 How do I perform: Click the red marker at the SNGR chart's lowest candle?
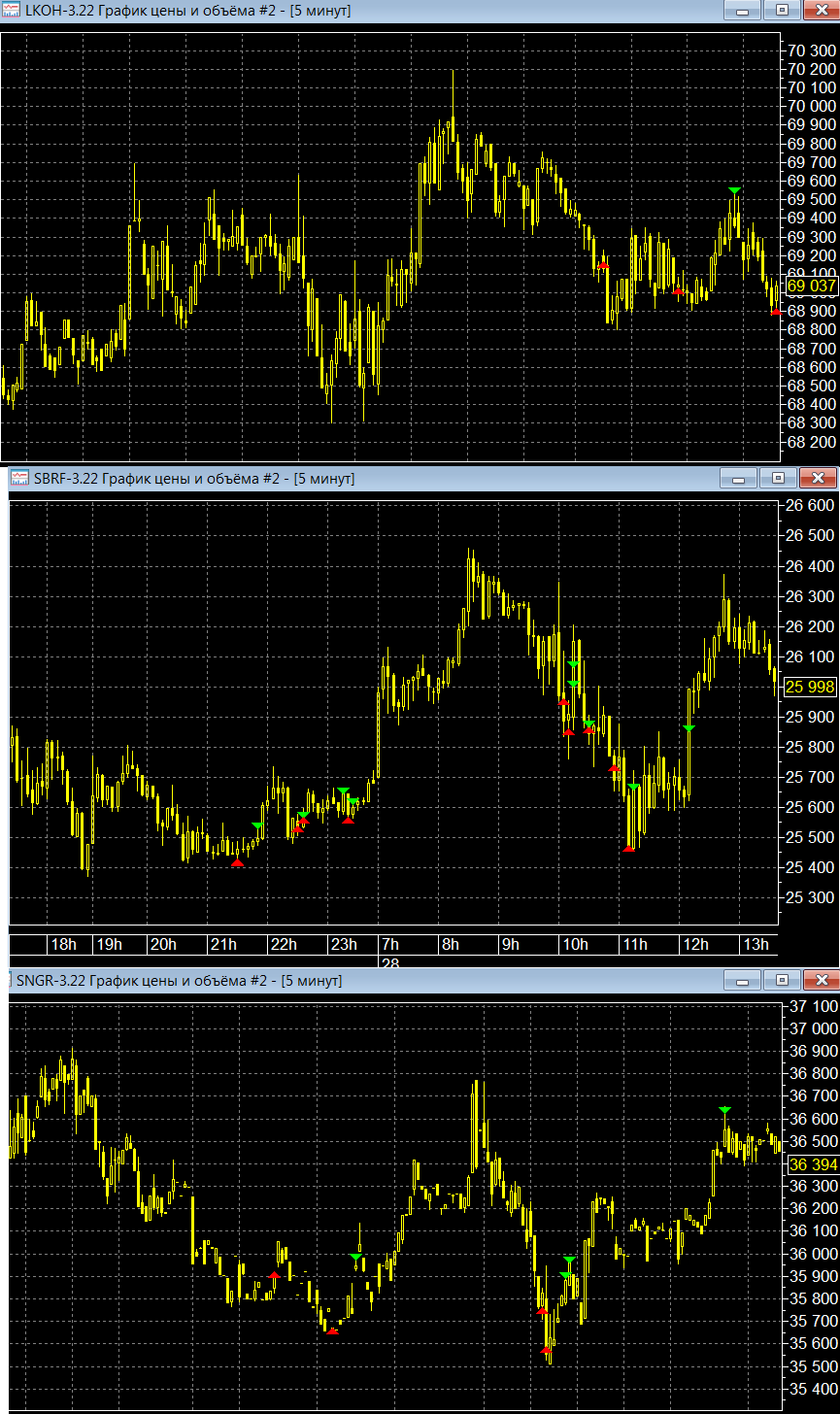(547, 1350)
